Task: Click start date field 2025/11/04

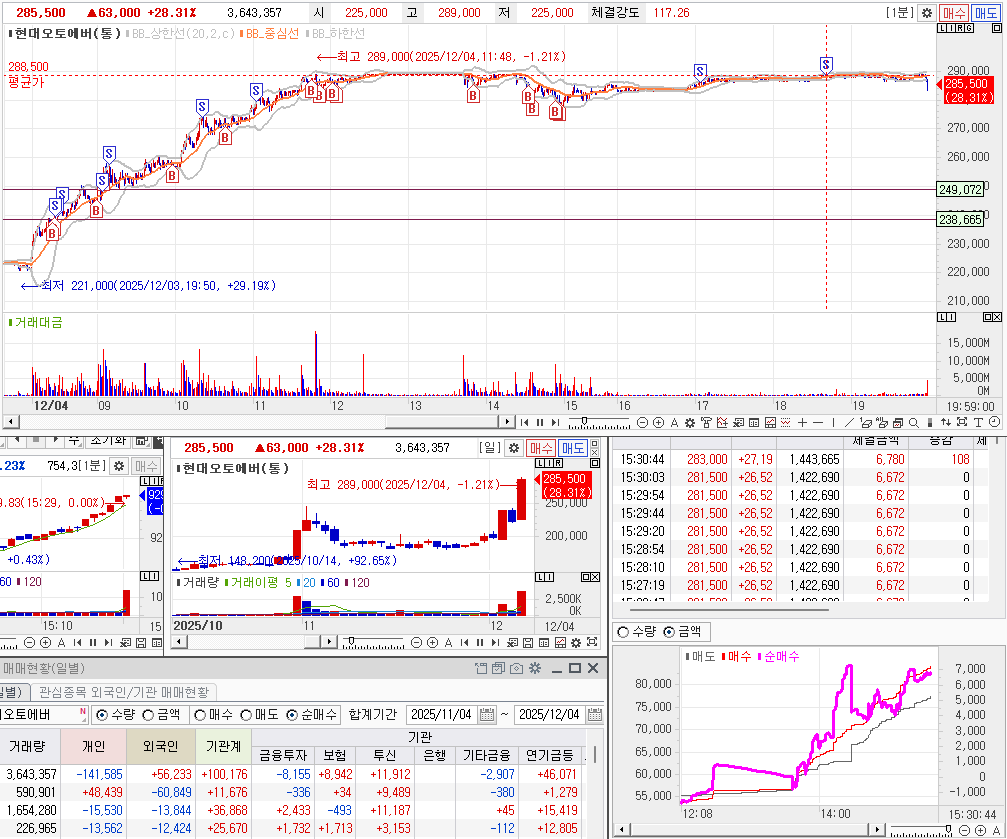Action: 441,714
